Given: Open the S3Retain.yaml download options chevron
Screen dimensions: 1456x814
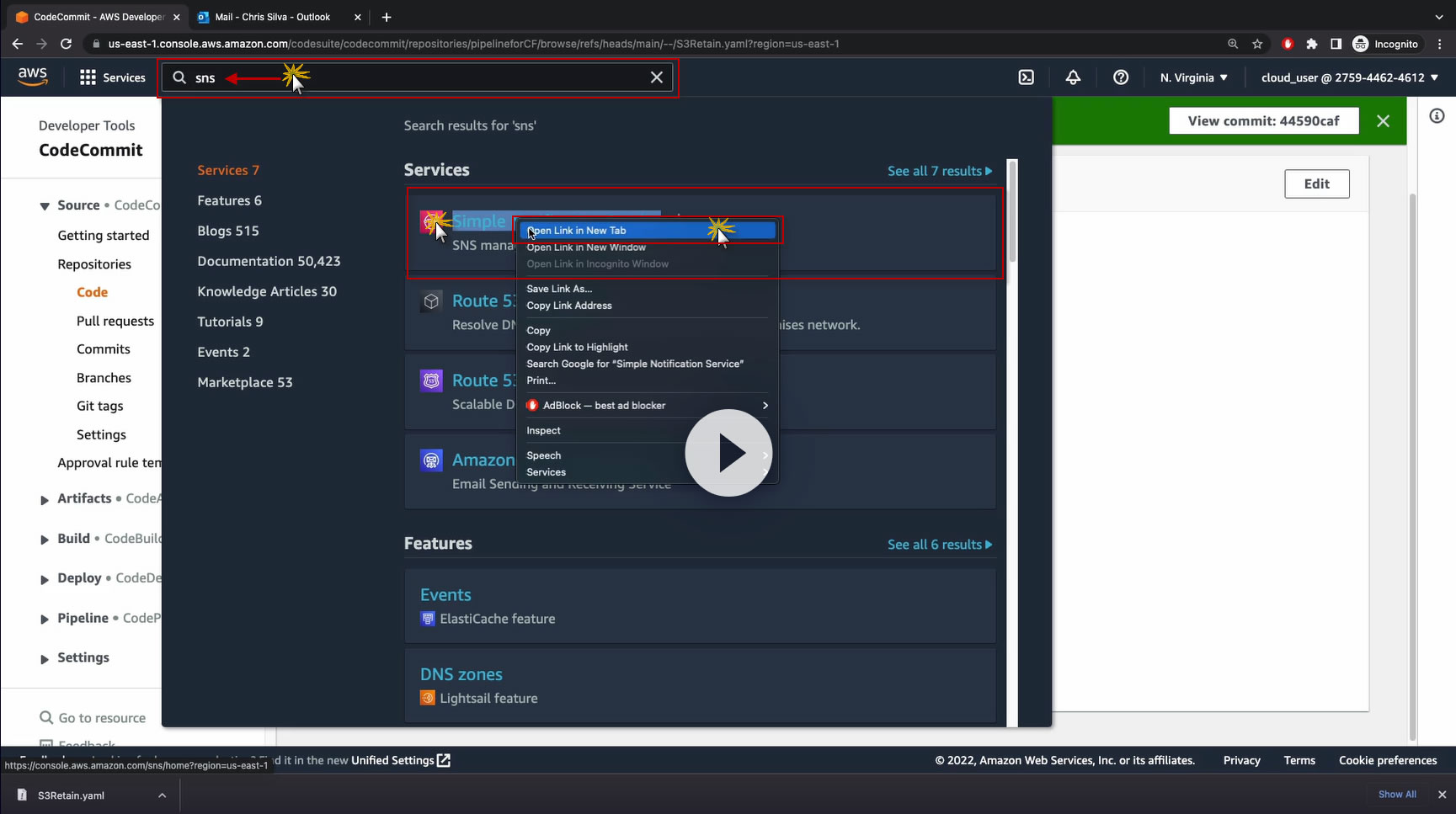Looking at the screenshot, I should [162, 795].
